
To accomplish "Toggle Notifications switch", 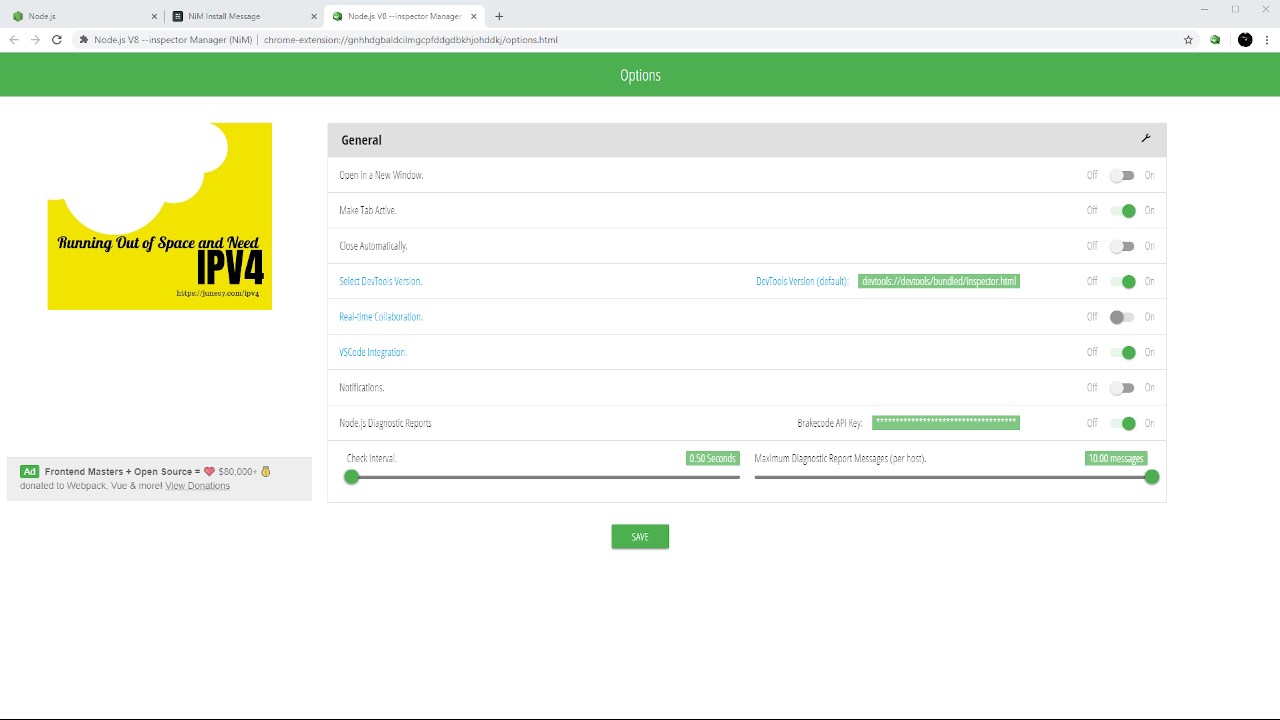I will [x=1122, y=388].
